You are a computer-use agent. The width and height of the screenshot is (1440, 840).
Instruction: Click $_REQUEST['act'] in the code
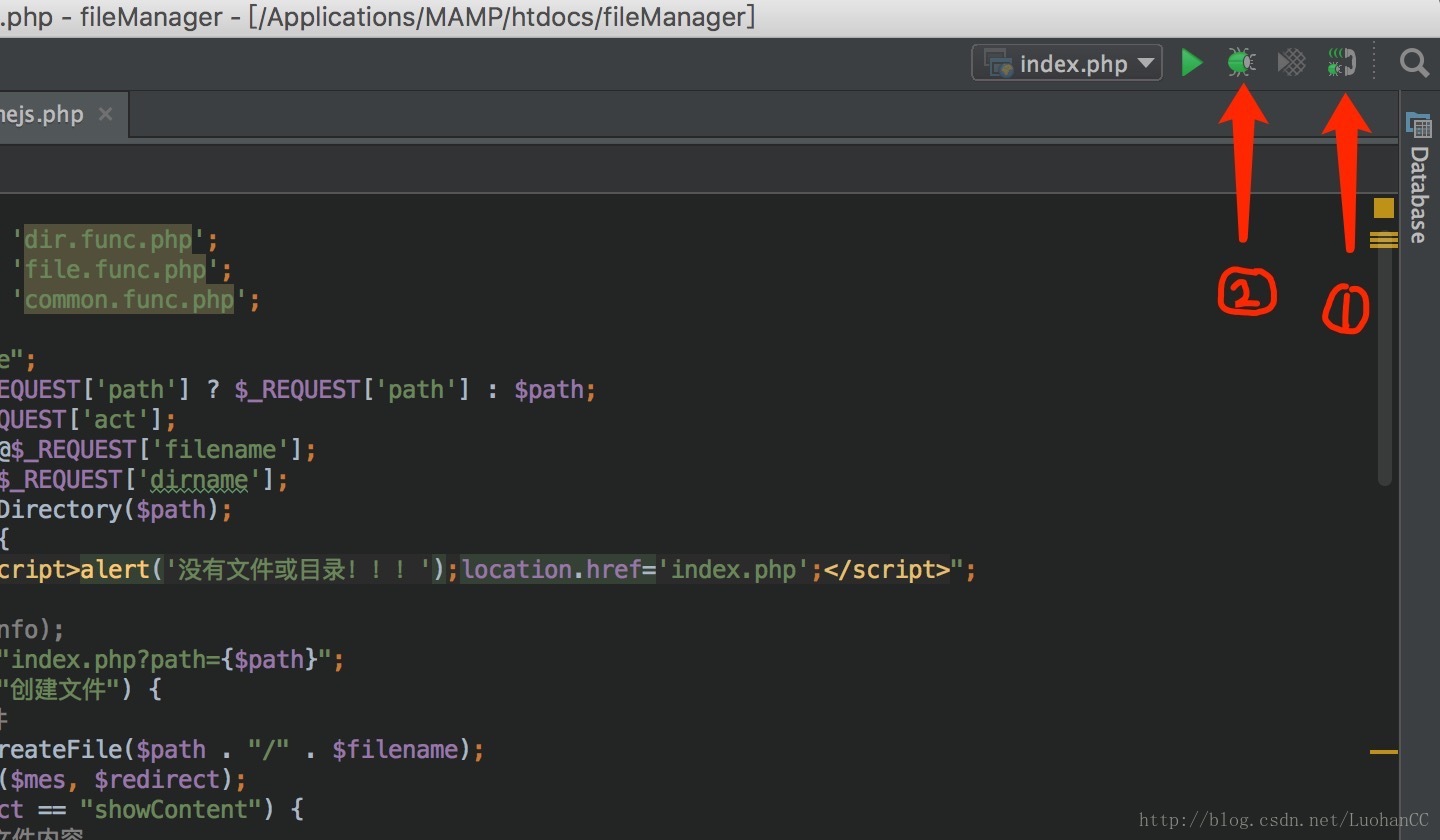pyautogui.click(x=84, y=419)
